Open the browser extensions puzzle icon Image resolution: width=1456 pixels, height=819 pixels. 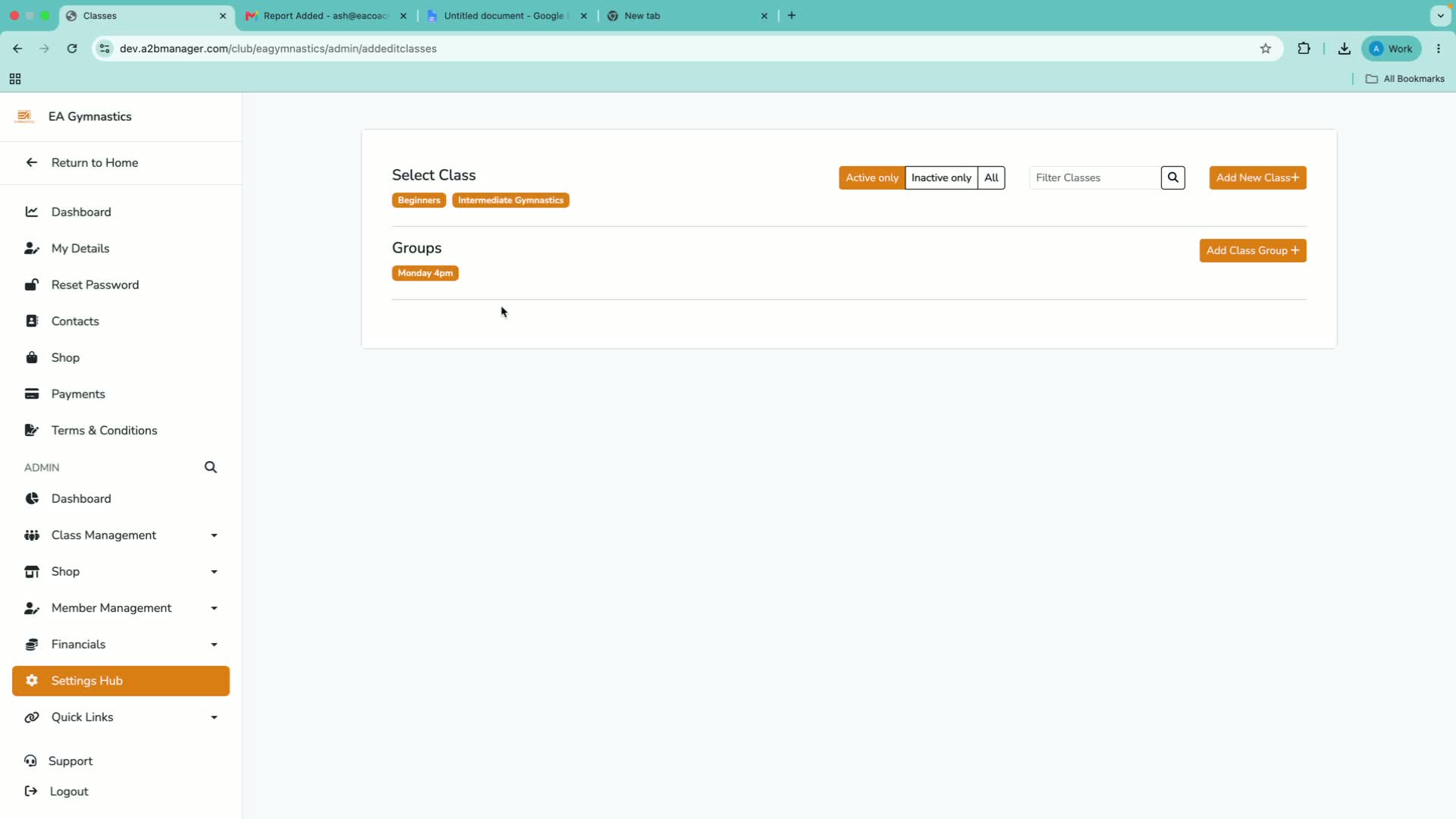point(1304,49)
